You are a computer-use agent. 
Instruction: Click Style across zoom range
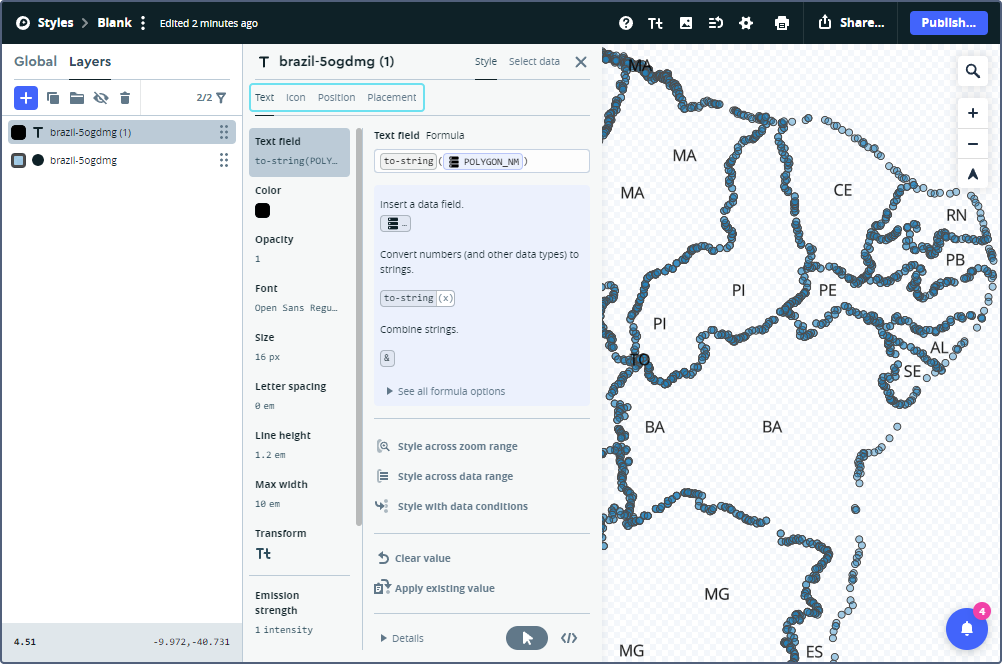[457, 446]
